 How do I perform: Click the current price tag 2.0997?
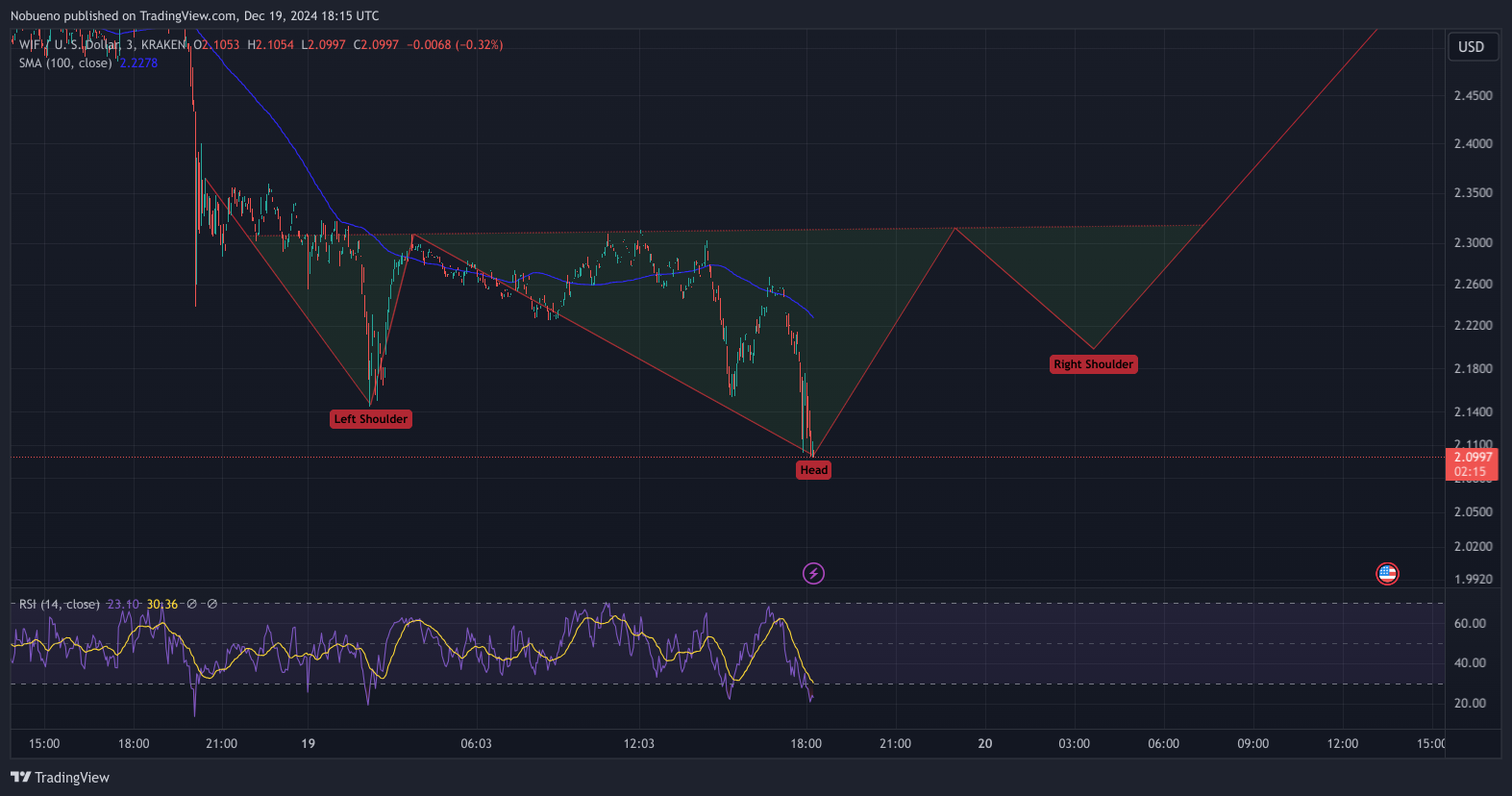1472,457
